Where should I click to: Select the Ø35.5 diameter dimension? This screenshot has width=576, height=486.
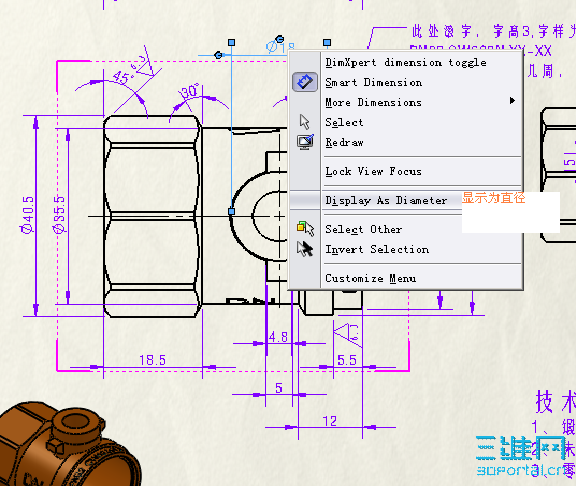click(59, 215)
